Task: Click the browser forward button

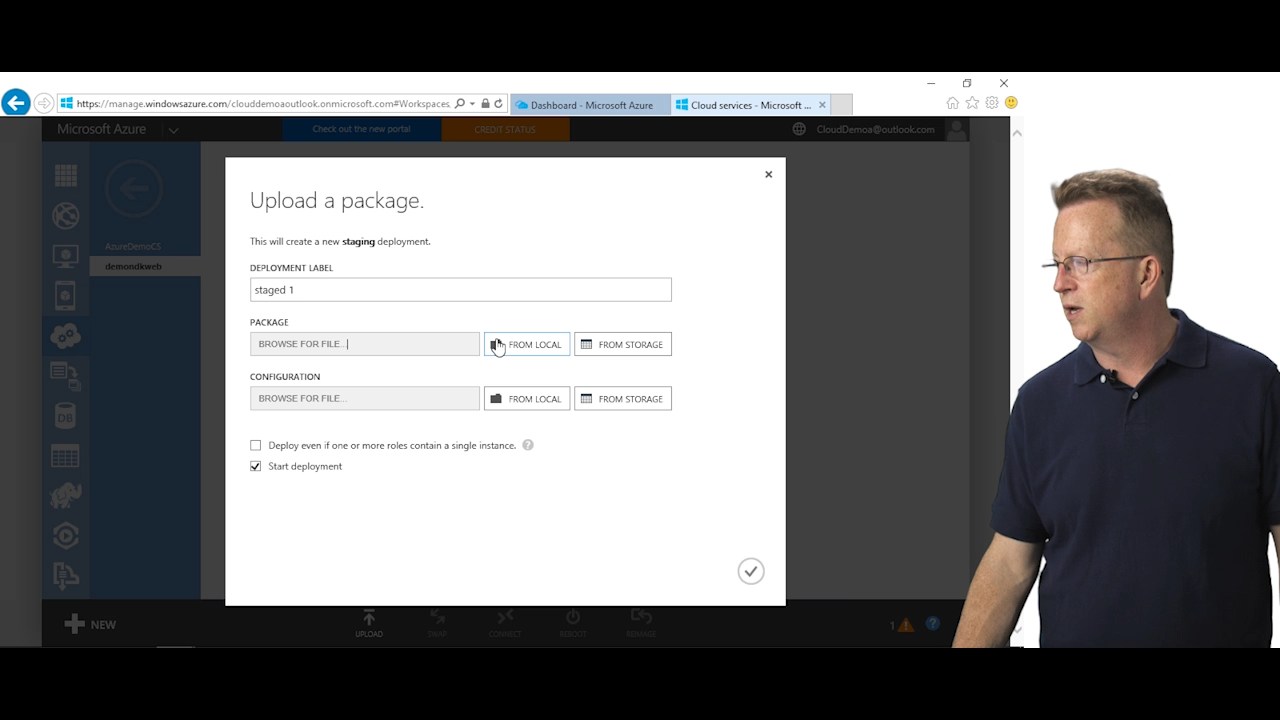Action: pos(44,103)
